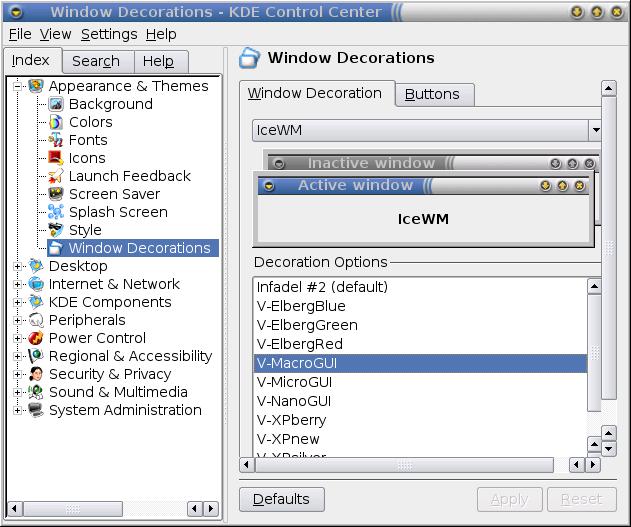The image size is (631, 527).
Task: Select the V-MicroGUI theme
Action: pyautogui.click(x=421, y=382)
